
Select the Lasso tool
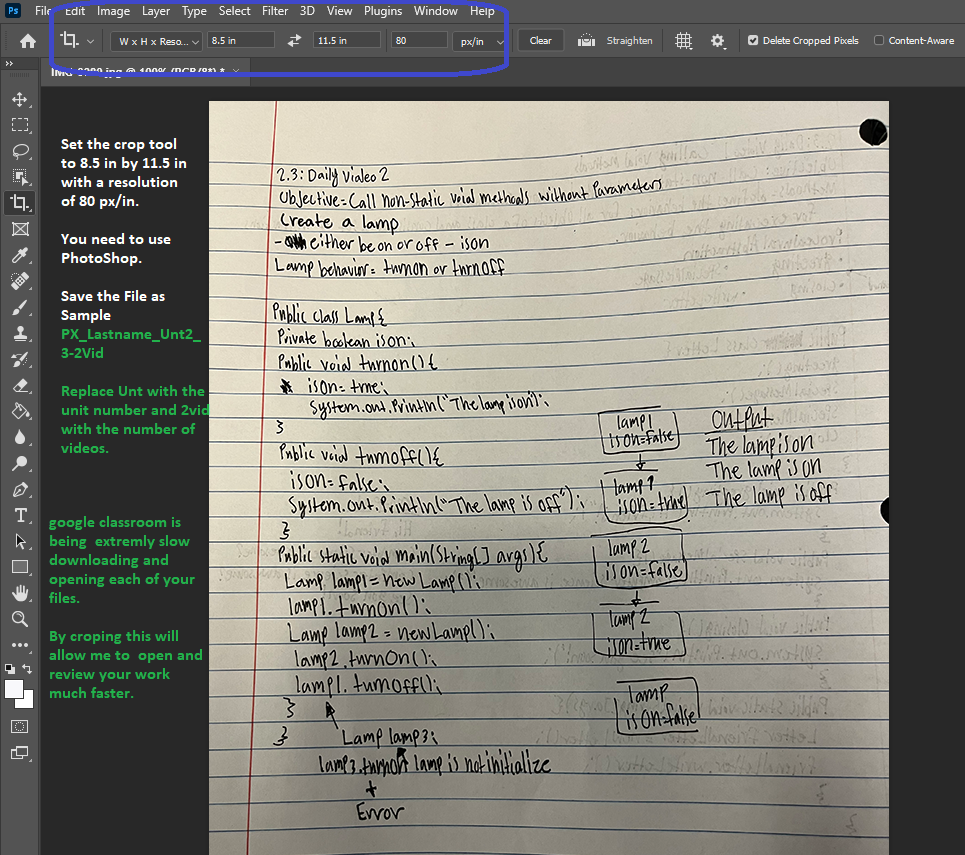pyautogui.click(x=19, y=151)
